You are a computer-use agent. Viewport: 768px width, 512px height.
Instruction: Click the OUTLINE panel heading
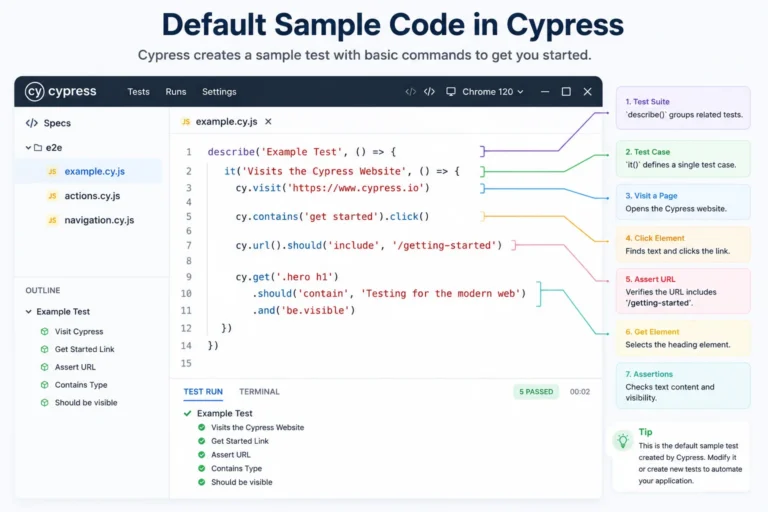(x=43, y=291)
